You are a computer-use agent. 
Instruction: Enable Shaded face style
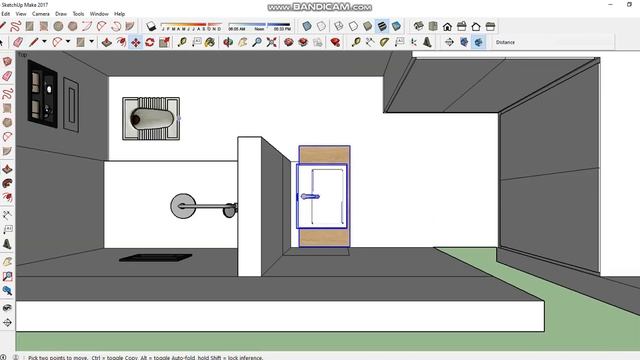[367, 27]
